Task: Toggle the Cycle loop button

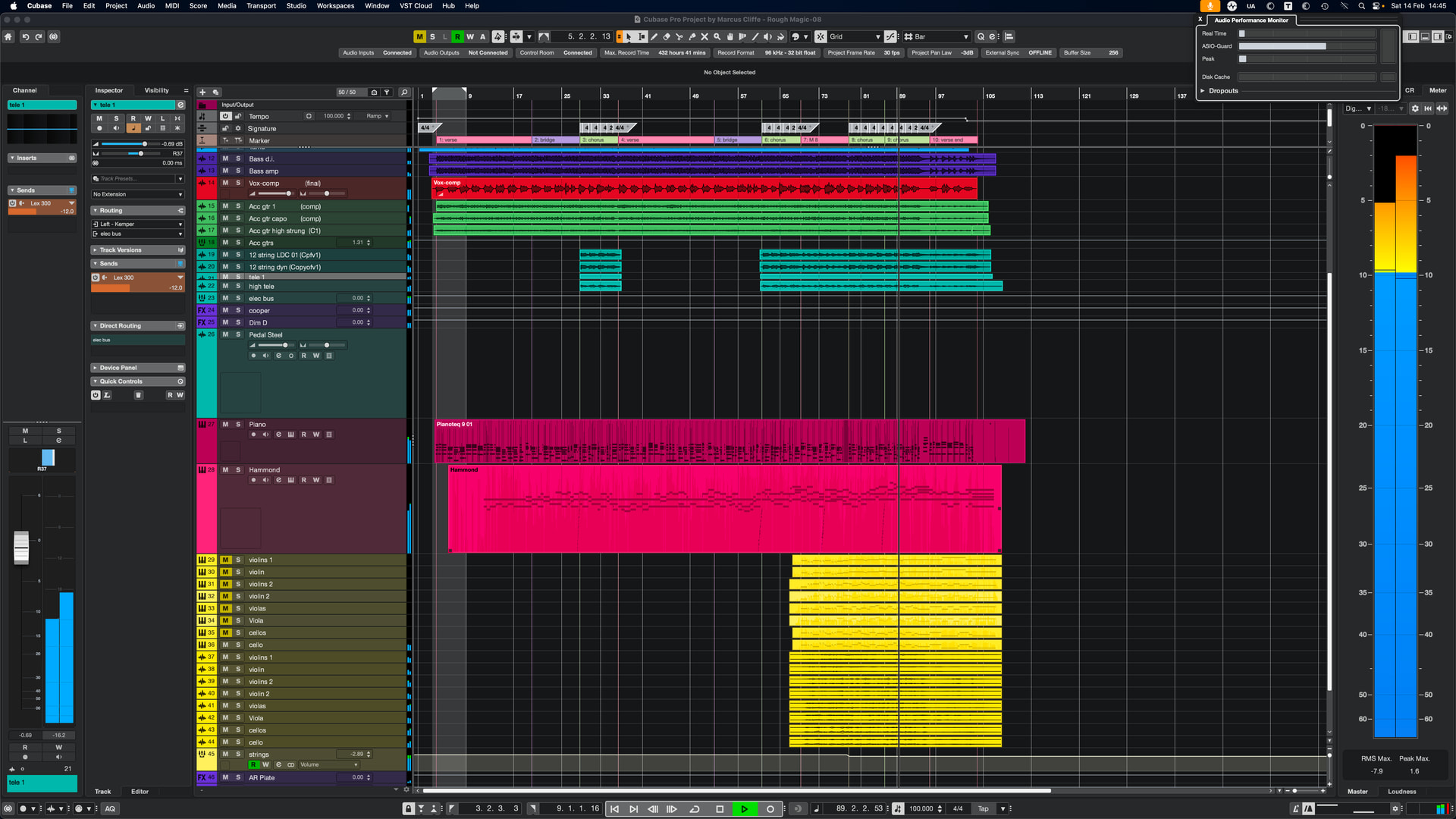Action: 695,809
